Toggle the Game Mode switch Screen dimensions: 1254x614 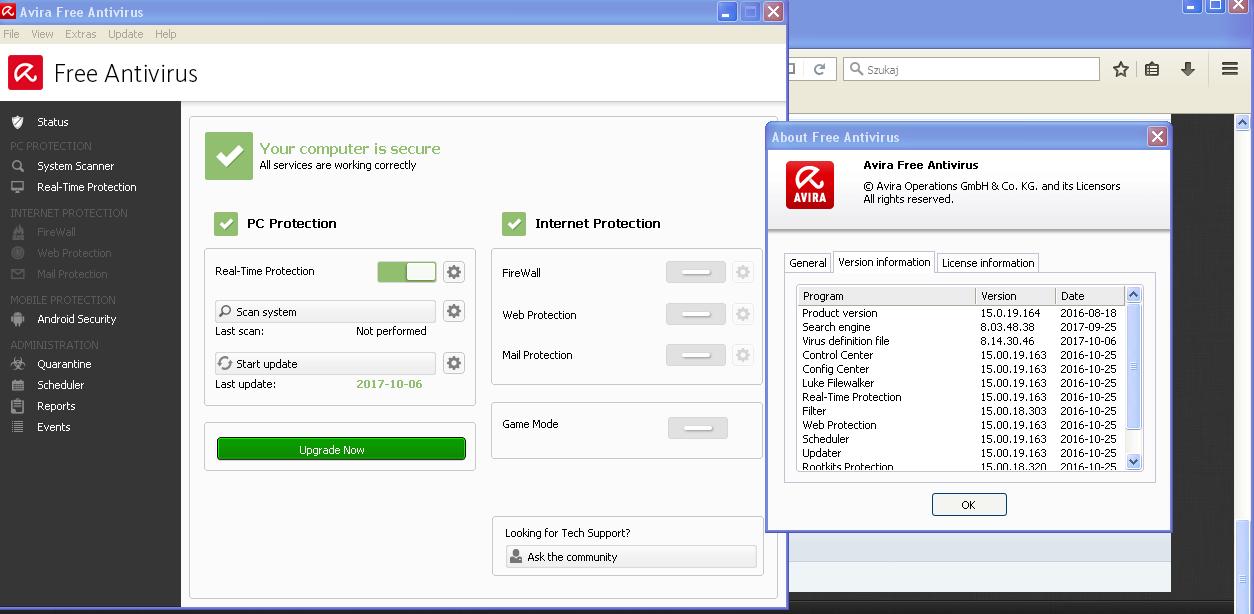[x=698, y=428]
